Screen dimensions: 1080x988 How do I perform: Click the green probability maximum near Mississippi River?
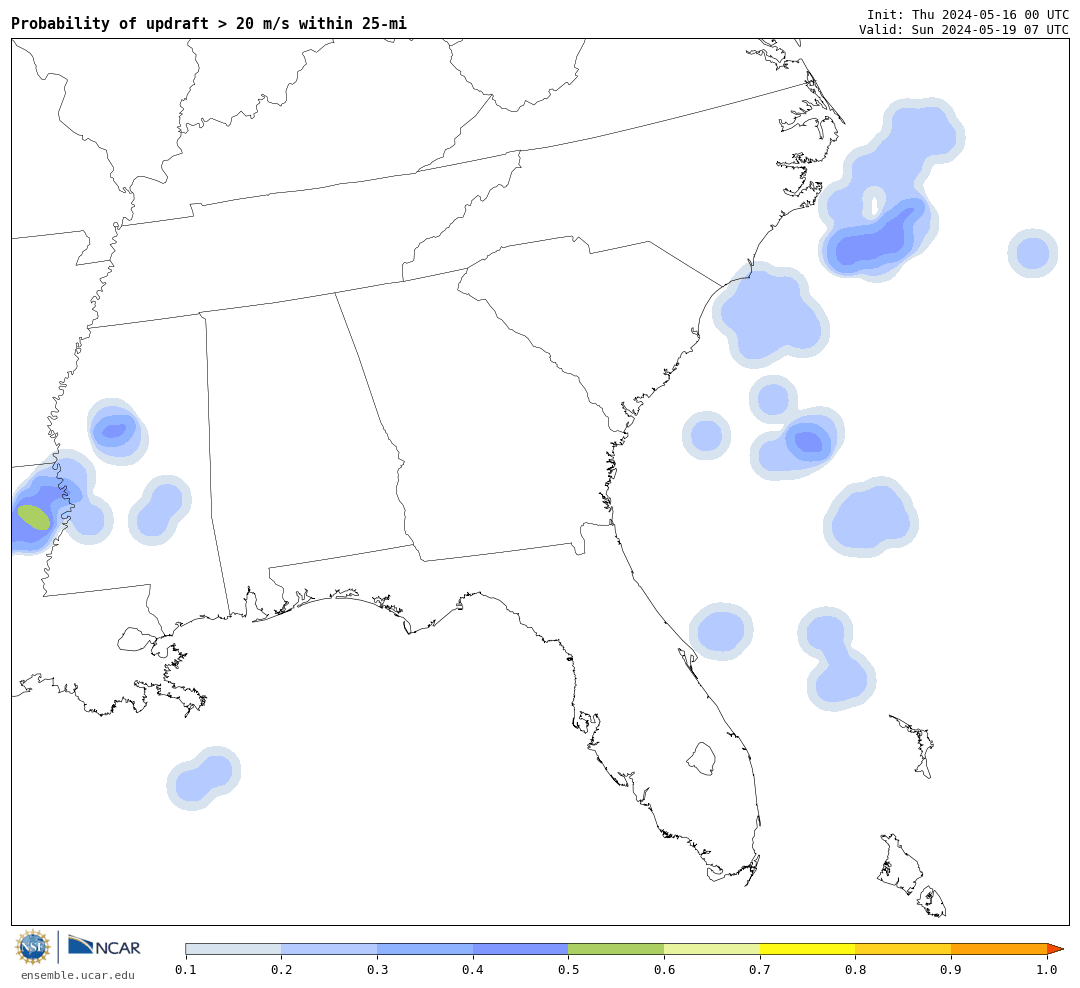point(34,517)
